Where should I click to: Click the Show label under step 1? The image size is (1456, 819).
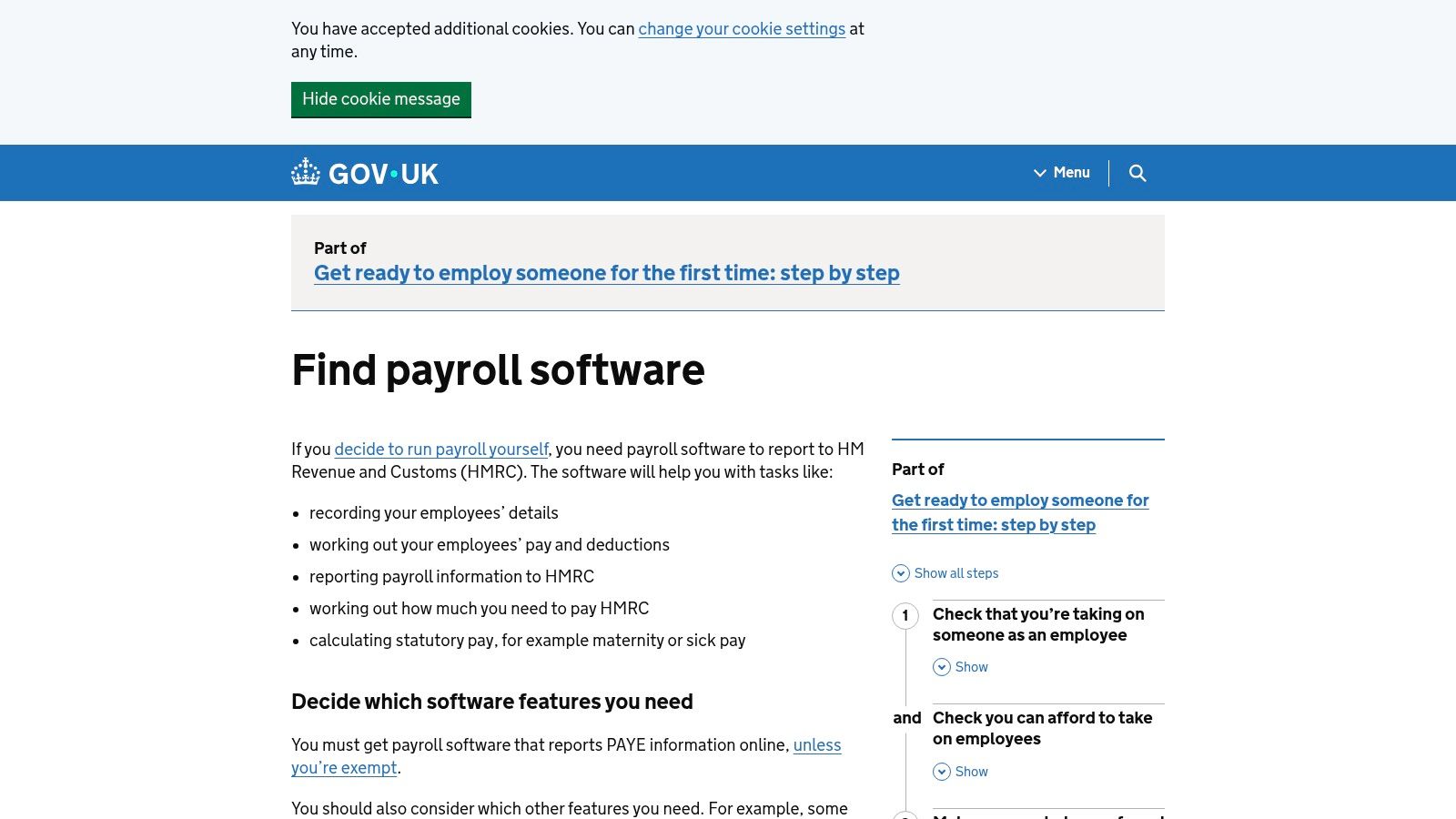click(x=971, y=667)
